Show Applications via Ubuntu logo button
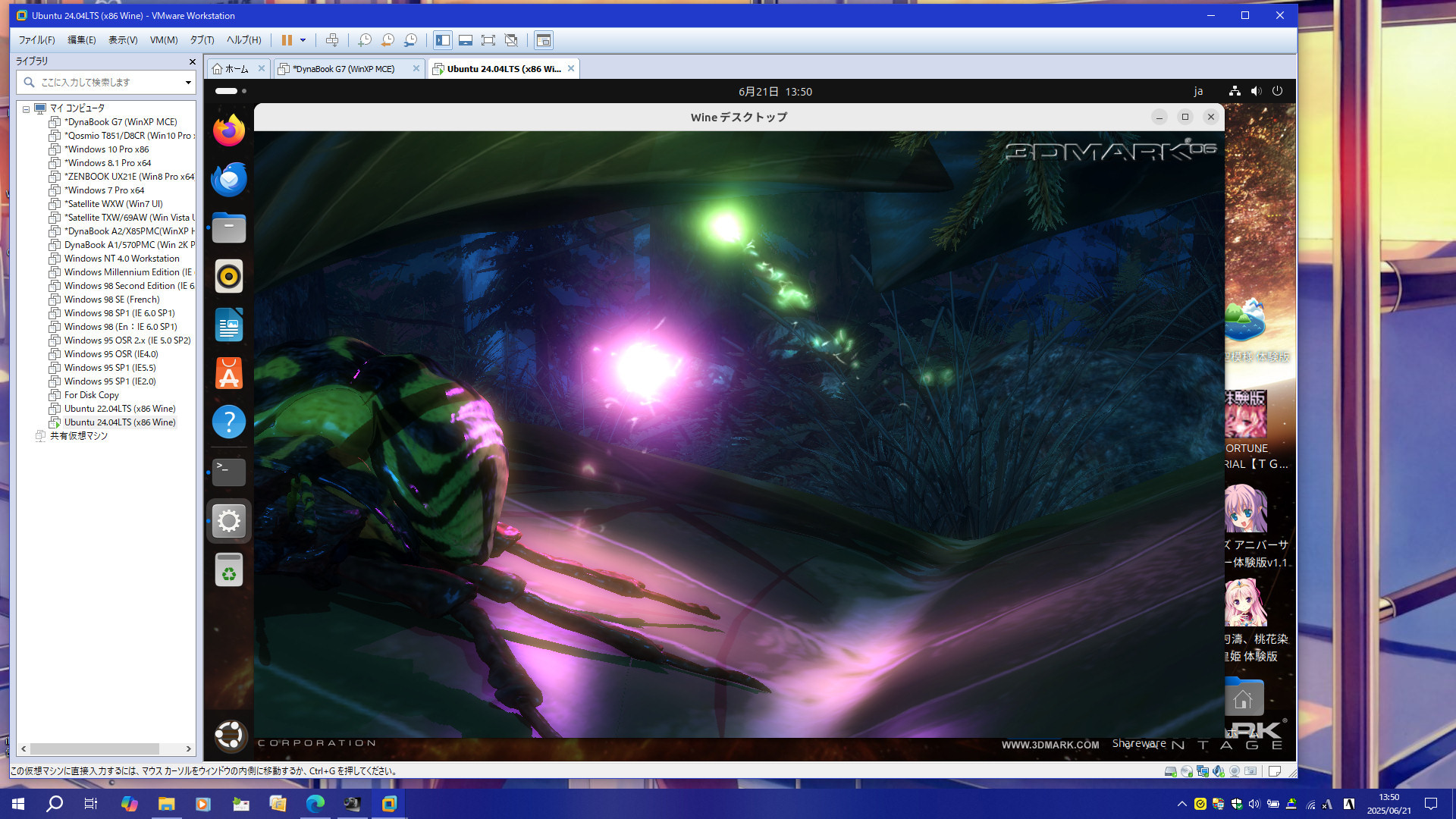 pyautogui.click(x=229, y=735)
